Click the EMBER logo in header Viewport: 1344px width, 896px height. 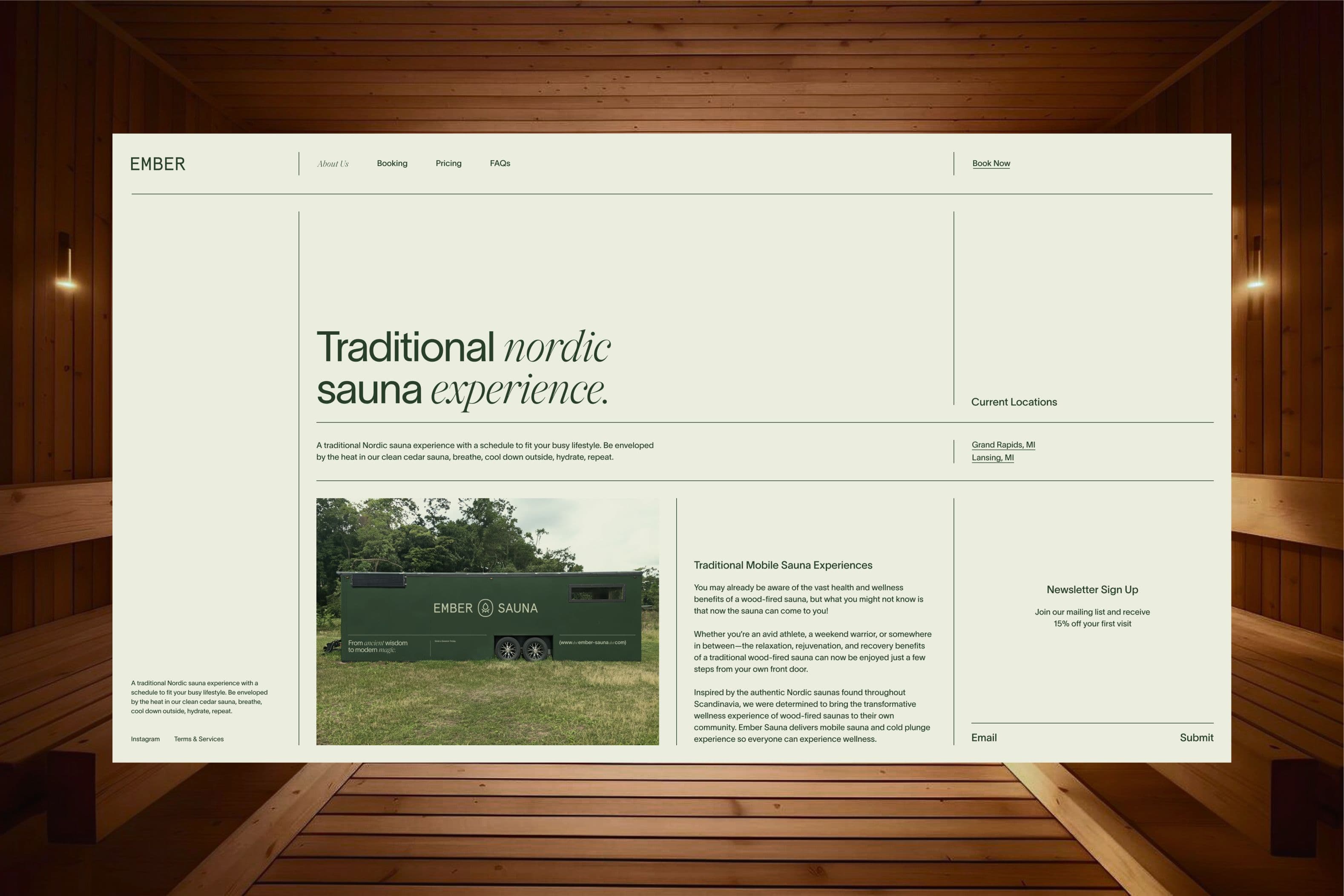pos(158,164)
